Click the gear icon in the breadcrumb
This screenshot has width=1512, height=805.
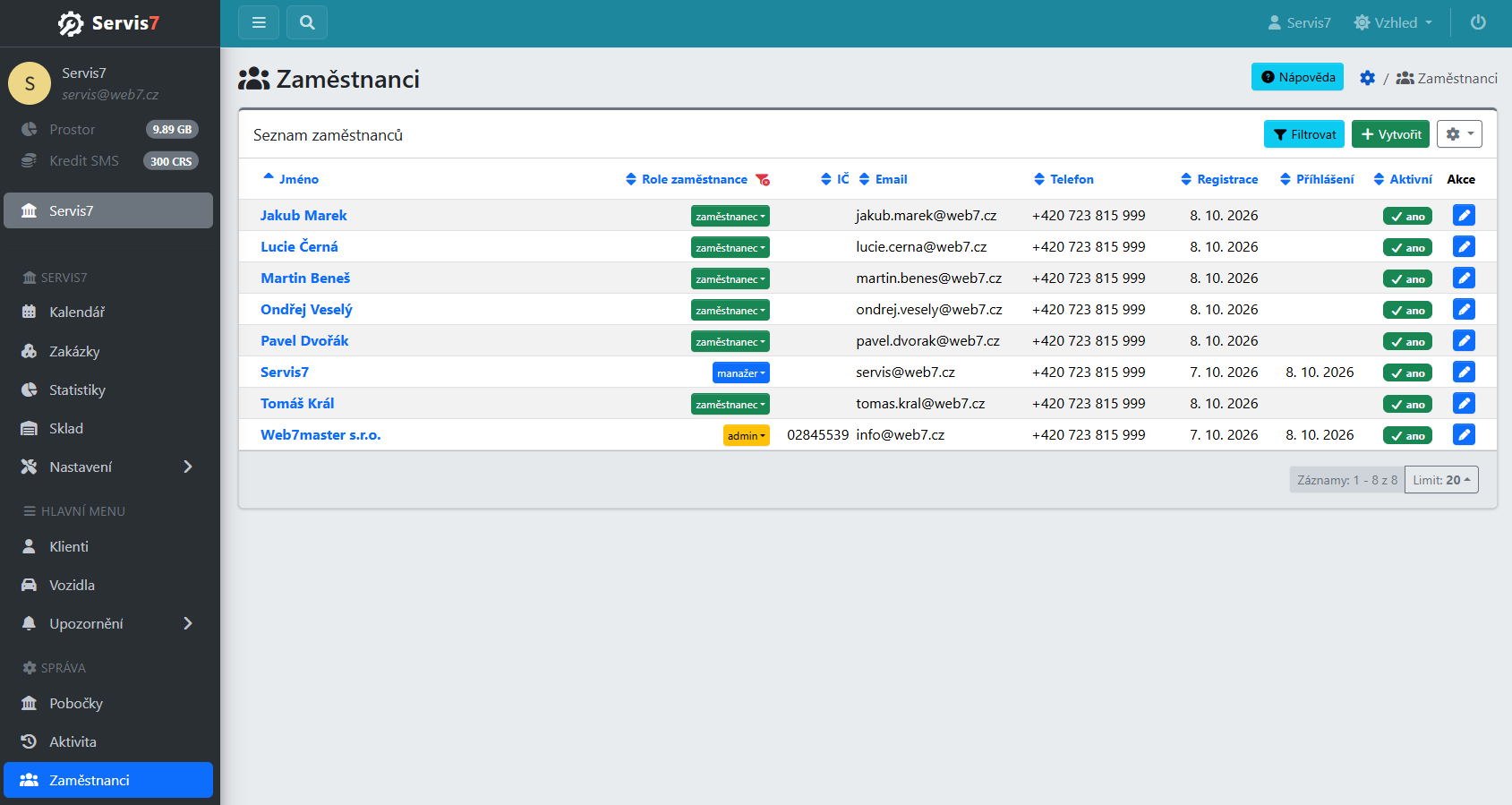click(1367, 78)
